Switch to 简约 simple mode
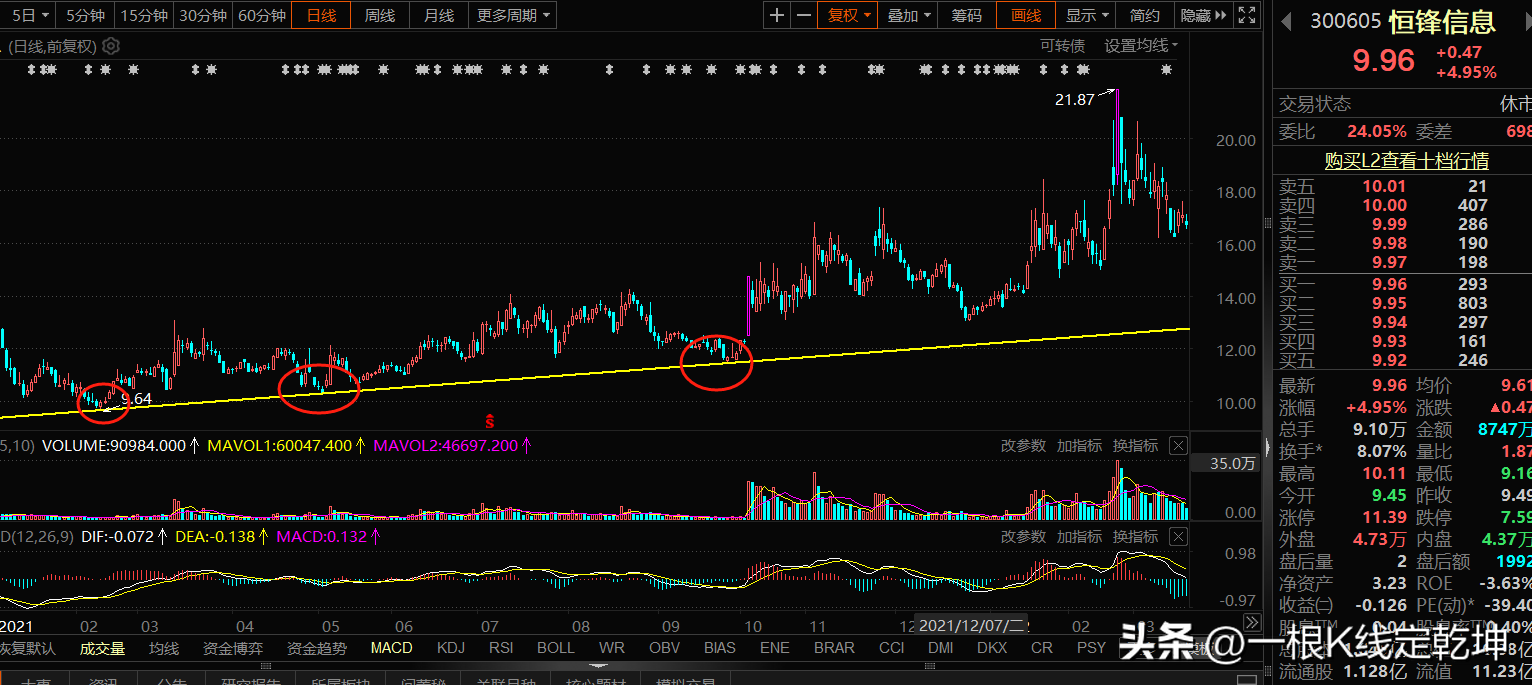The width and height of the screenshot is (1532, 685). tap(1145, 15)
